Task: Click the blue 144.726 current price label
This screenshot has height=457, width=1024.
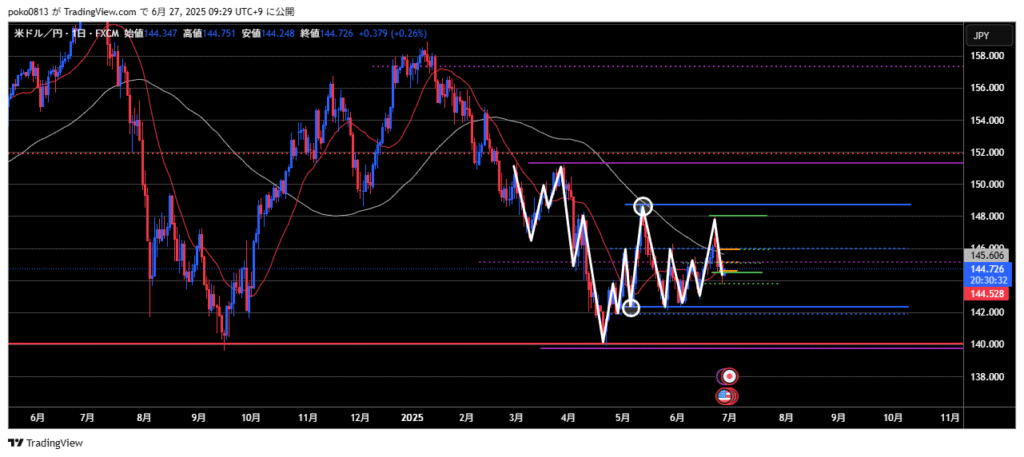Action: (x=986, y=270)
